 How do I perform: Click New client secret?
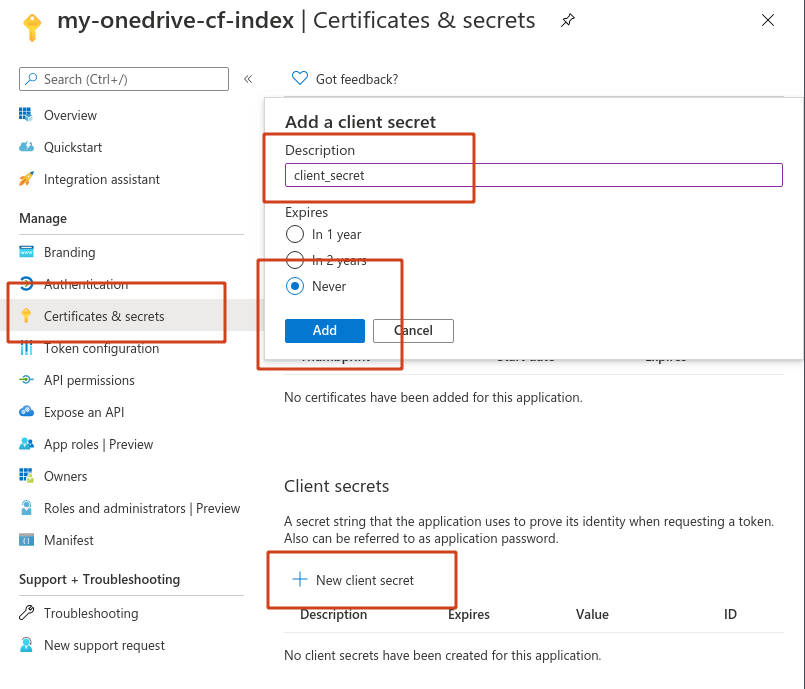point(365,580)
